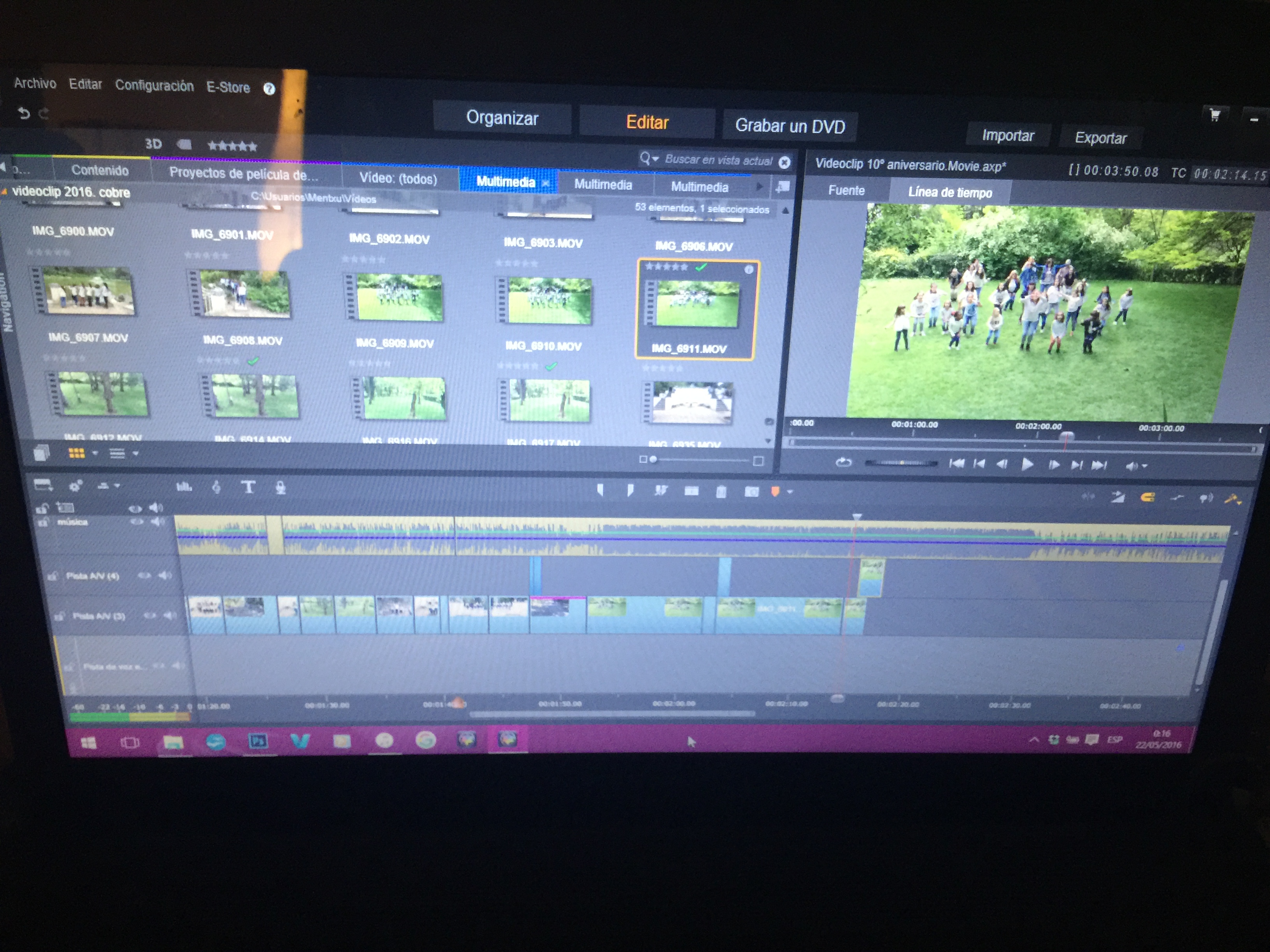Click the shuttle speed slider in the preview
1270x952 pixels.
902,462
